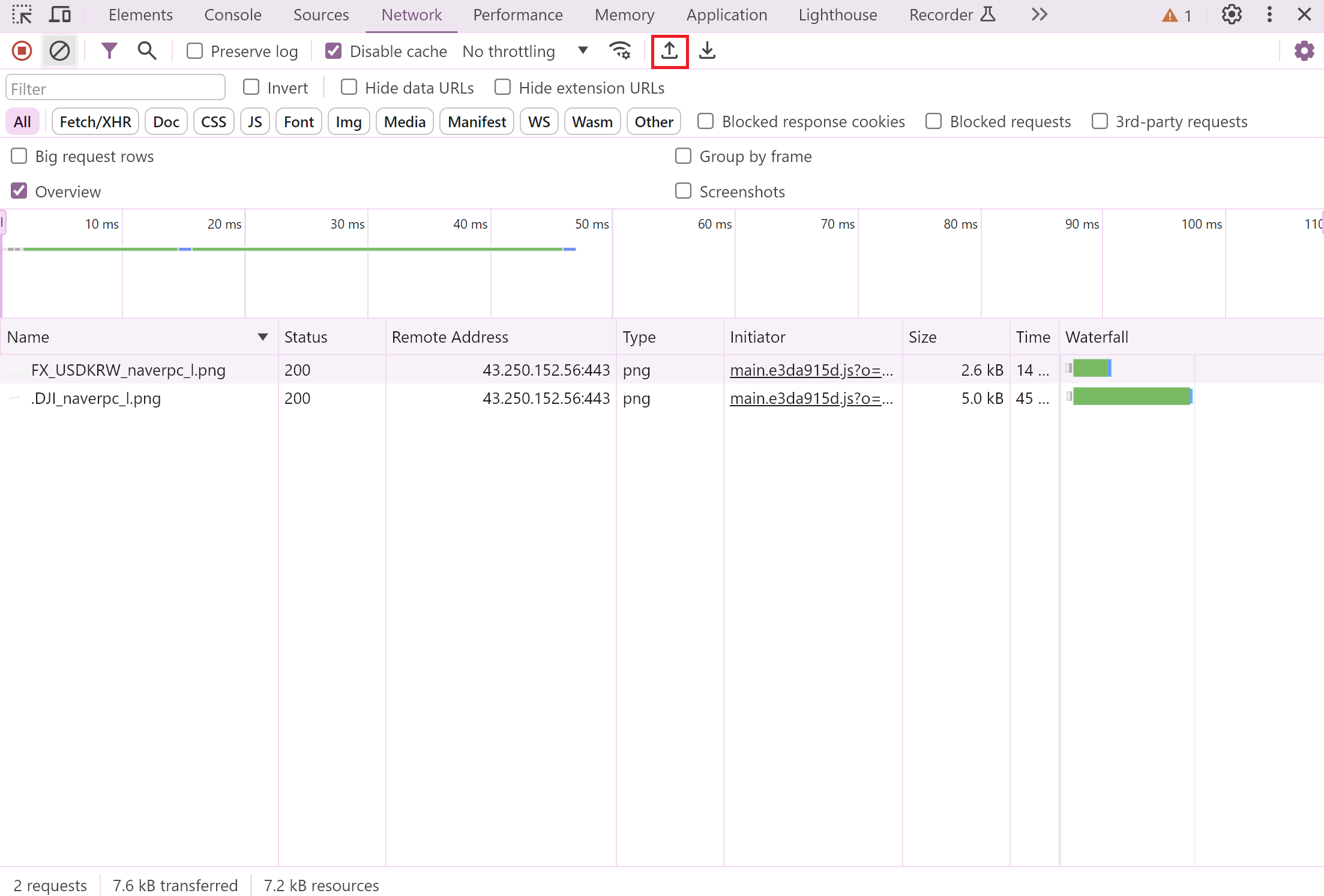Check Hide data URLs option
The image size is (1324, 896).
349,88
